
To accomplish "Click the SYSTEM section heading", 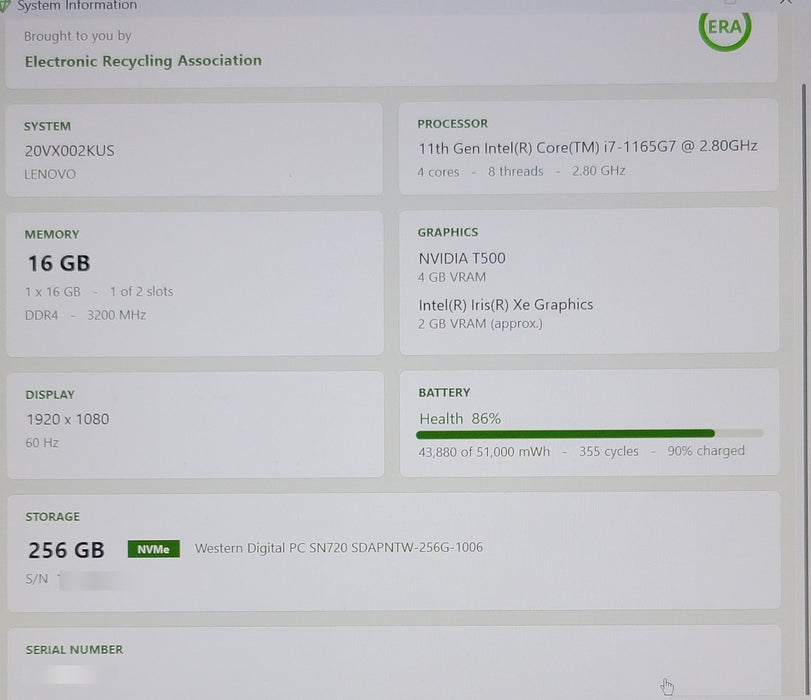I will 47,126.
